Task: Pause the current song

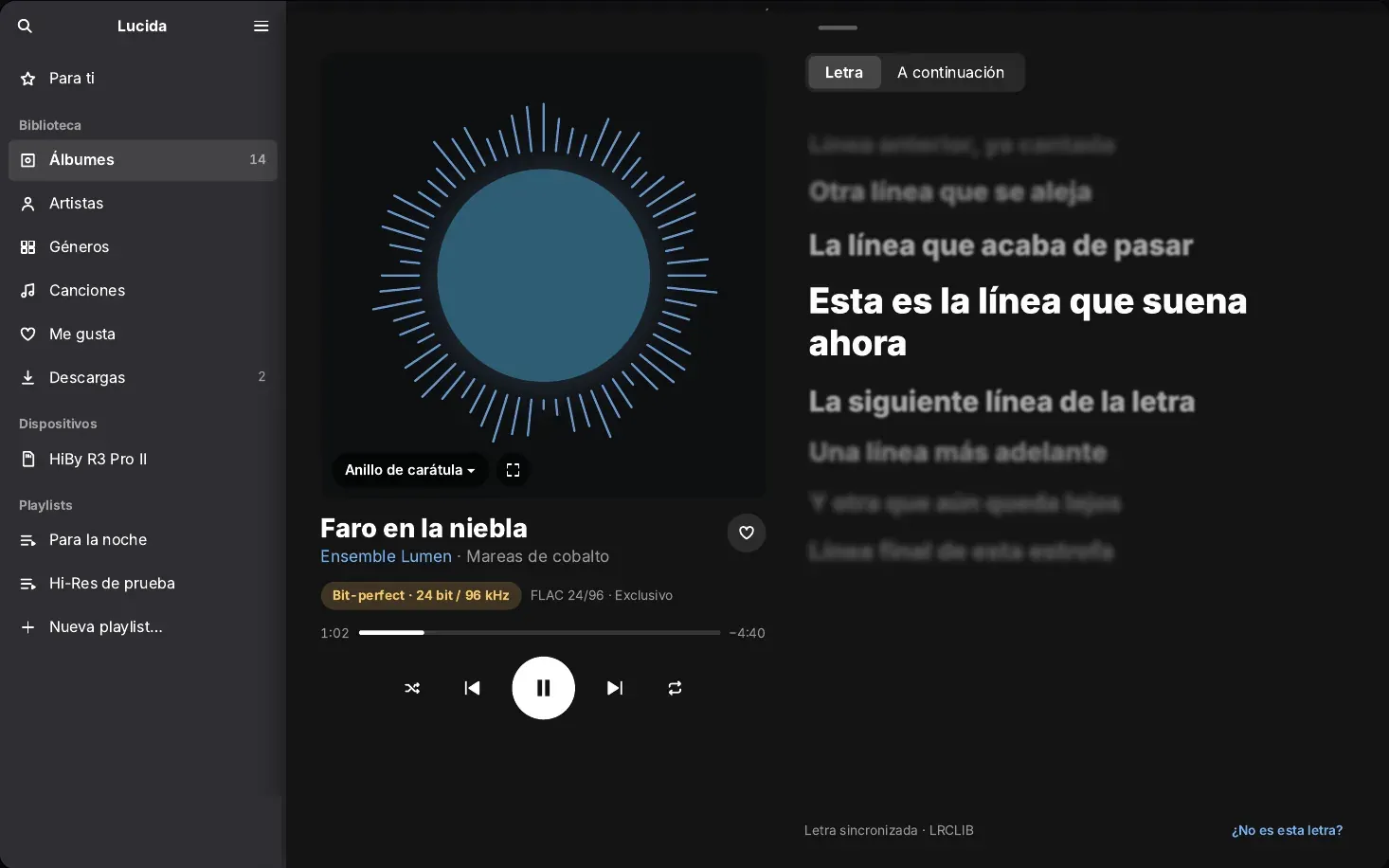Action: [544, 688]
